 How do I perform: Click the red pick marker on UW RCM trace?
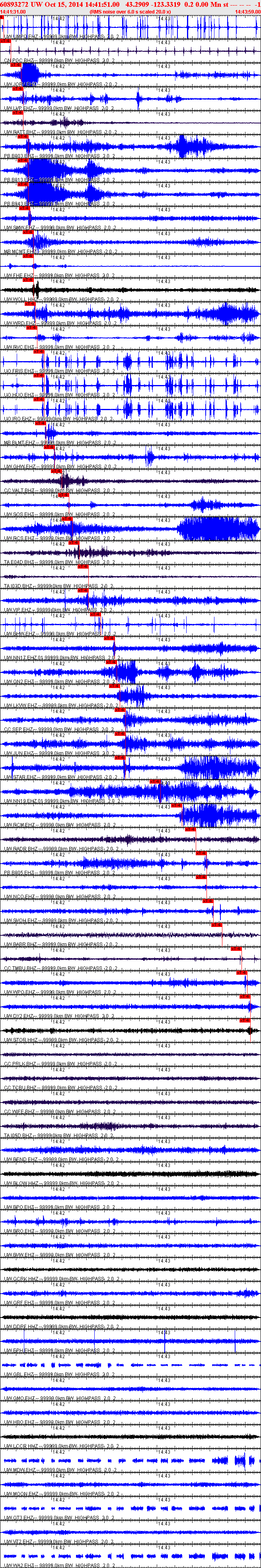(x=176, y=805)
